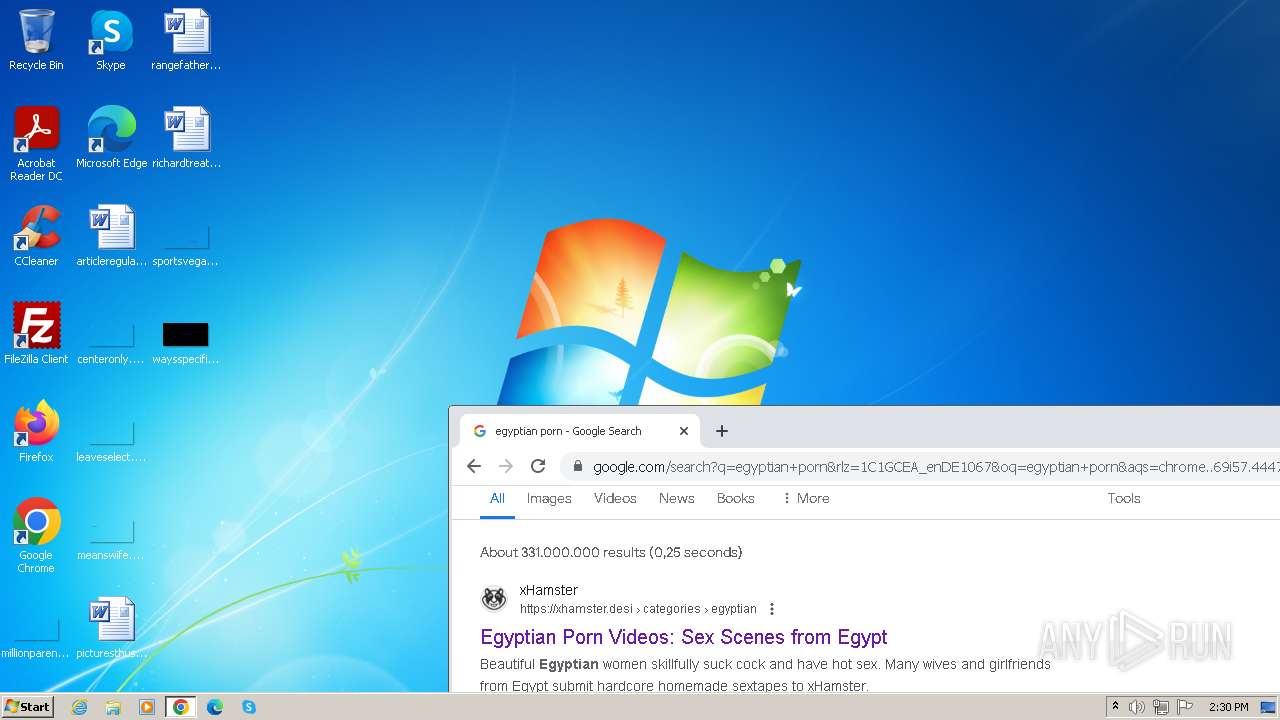The image size is (1280, 720).
Task: Launch Microsoft Edge desktop shortcut
Action: 111,138
